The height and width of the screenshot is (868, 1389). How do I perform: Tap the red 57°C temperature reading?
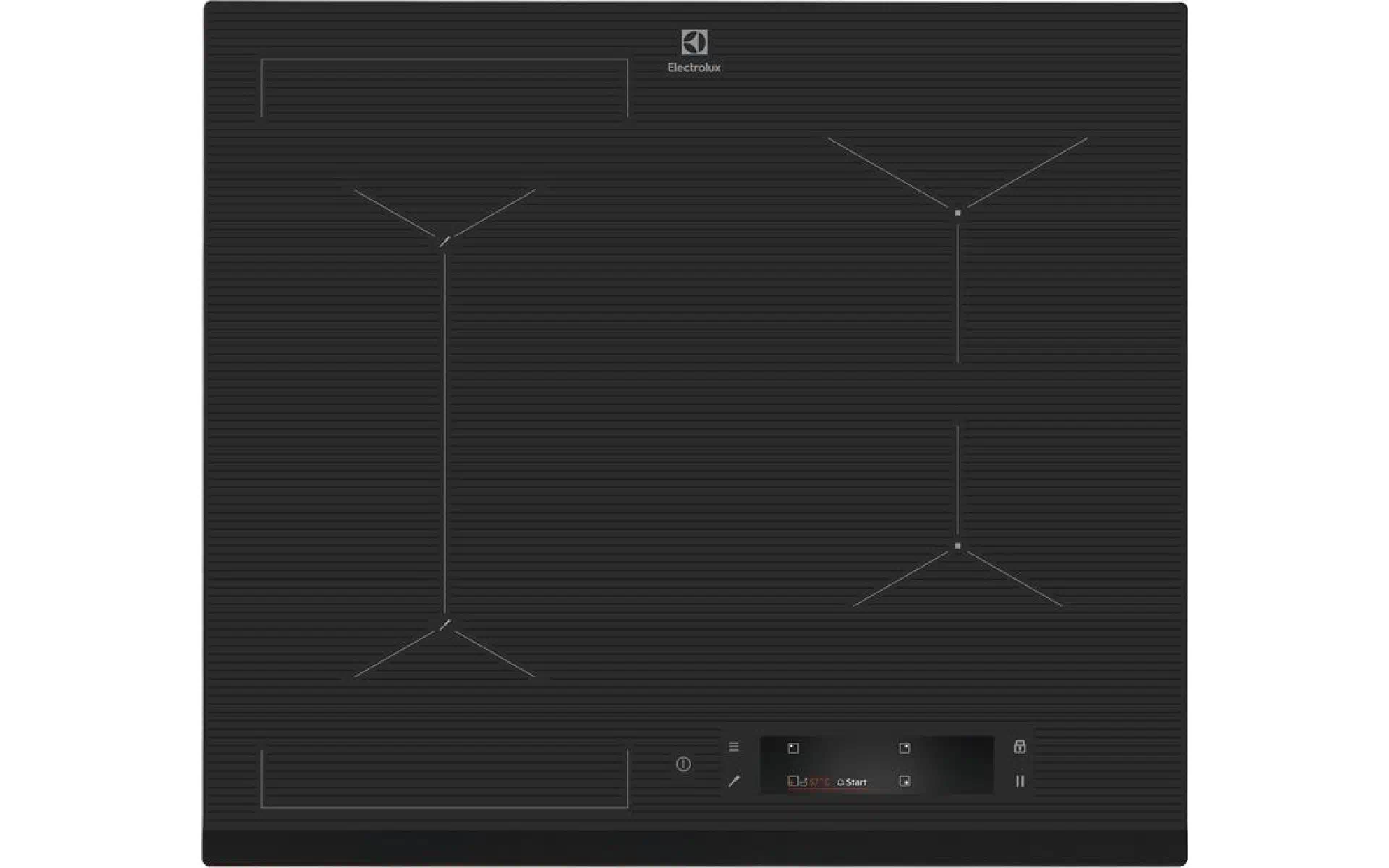click(819, 782)
